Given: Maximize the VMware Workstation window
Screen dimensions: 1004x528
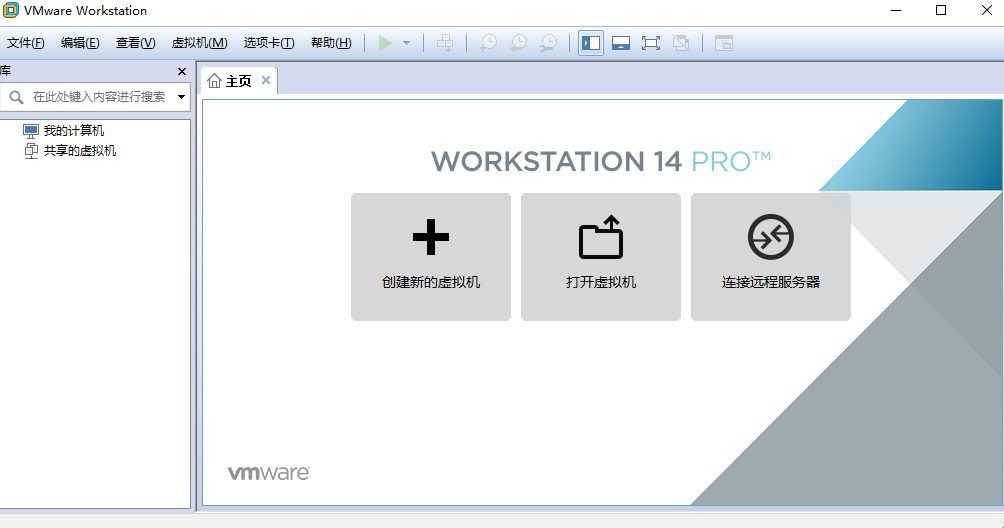Looking at the screenshot, I should [941, 10].
